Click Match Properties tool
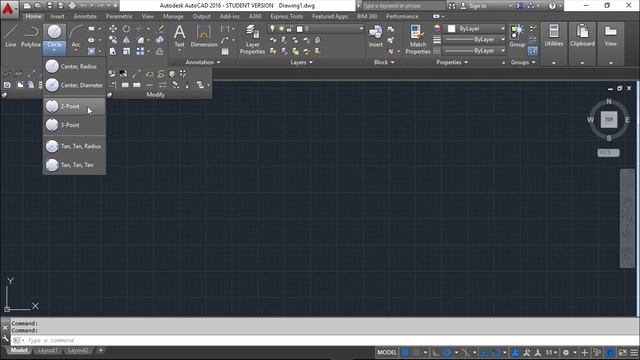Viewport: 640px width, 360px height. click(418, 39)
